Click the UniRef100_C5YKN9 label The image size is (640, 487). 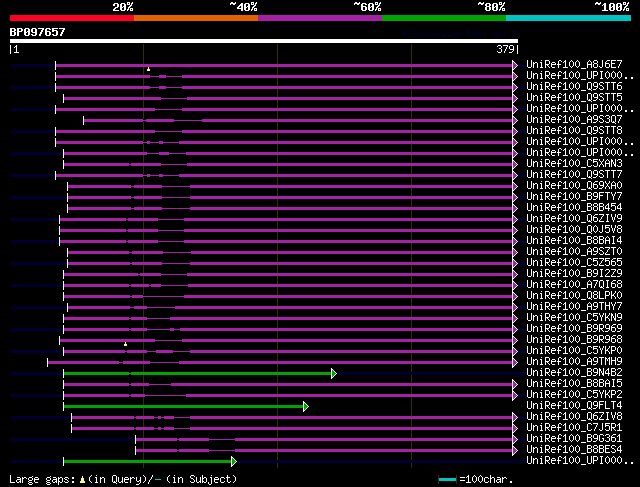click(574, 318)
